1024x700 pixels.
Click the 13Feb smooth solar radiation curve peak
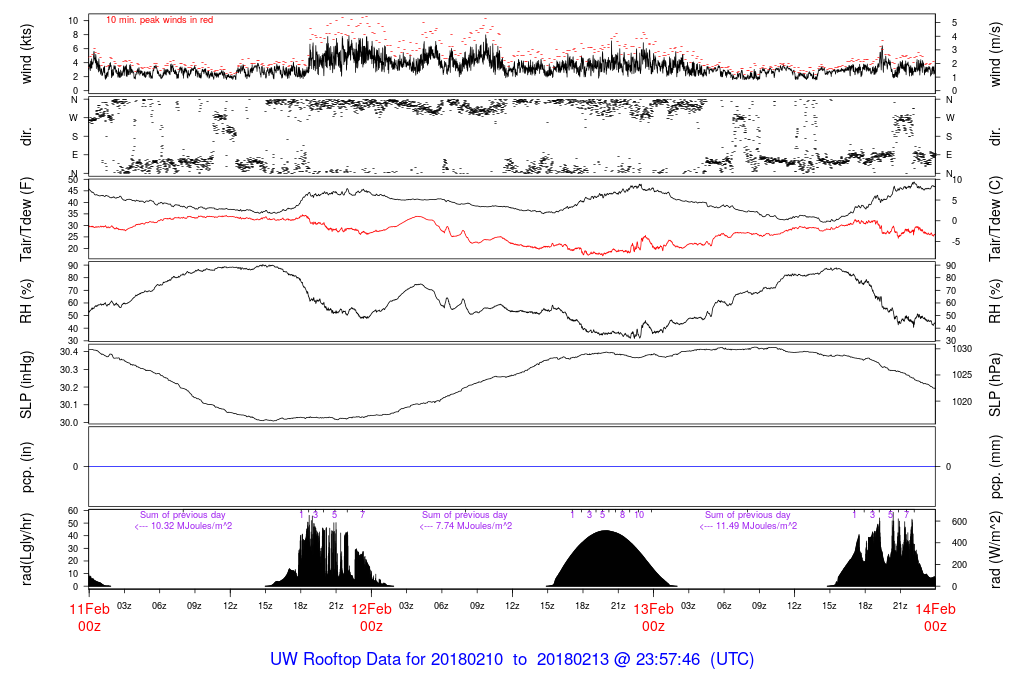(x=606, y=531)
